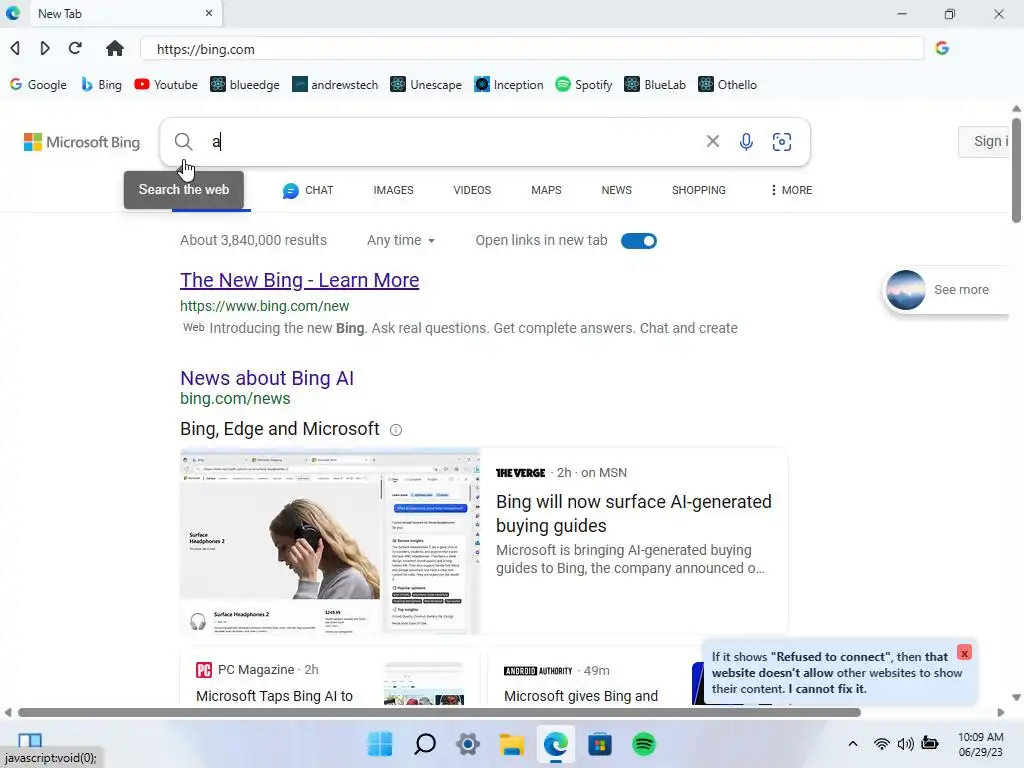1024x768 pixels.
Task: Expand the Any time filter dropdown
Action: [x=401, y=240]
